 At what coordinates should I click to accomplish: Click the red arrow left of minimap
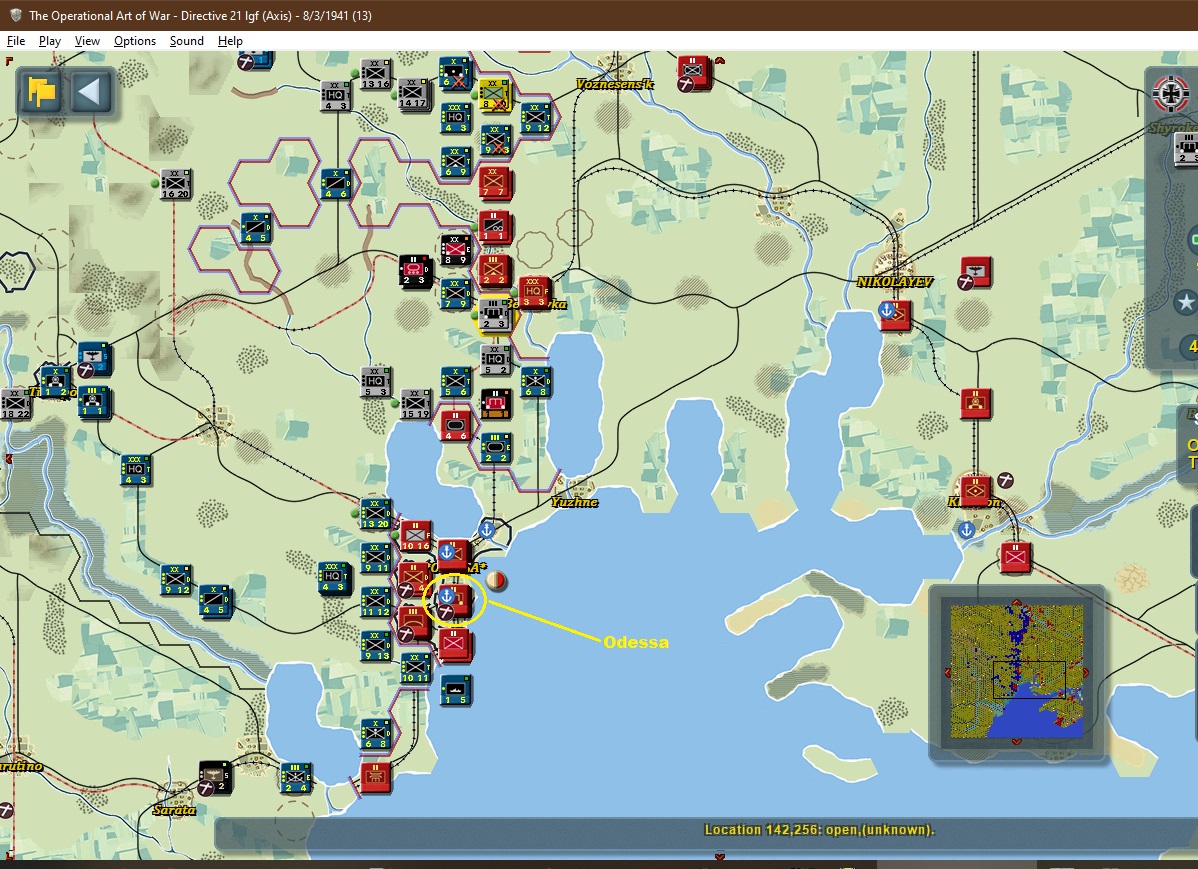[x=947, y=673]
